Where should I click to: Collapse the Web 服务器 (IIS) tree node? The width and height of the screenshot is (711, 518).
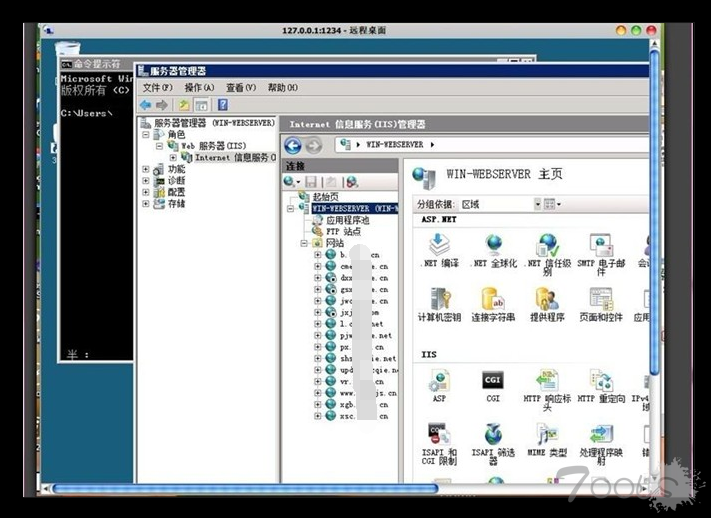point(159,146)
